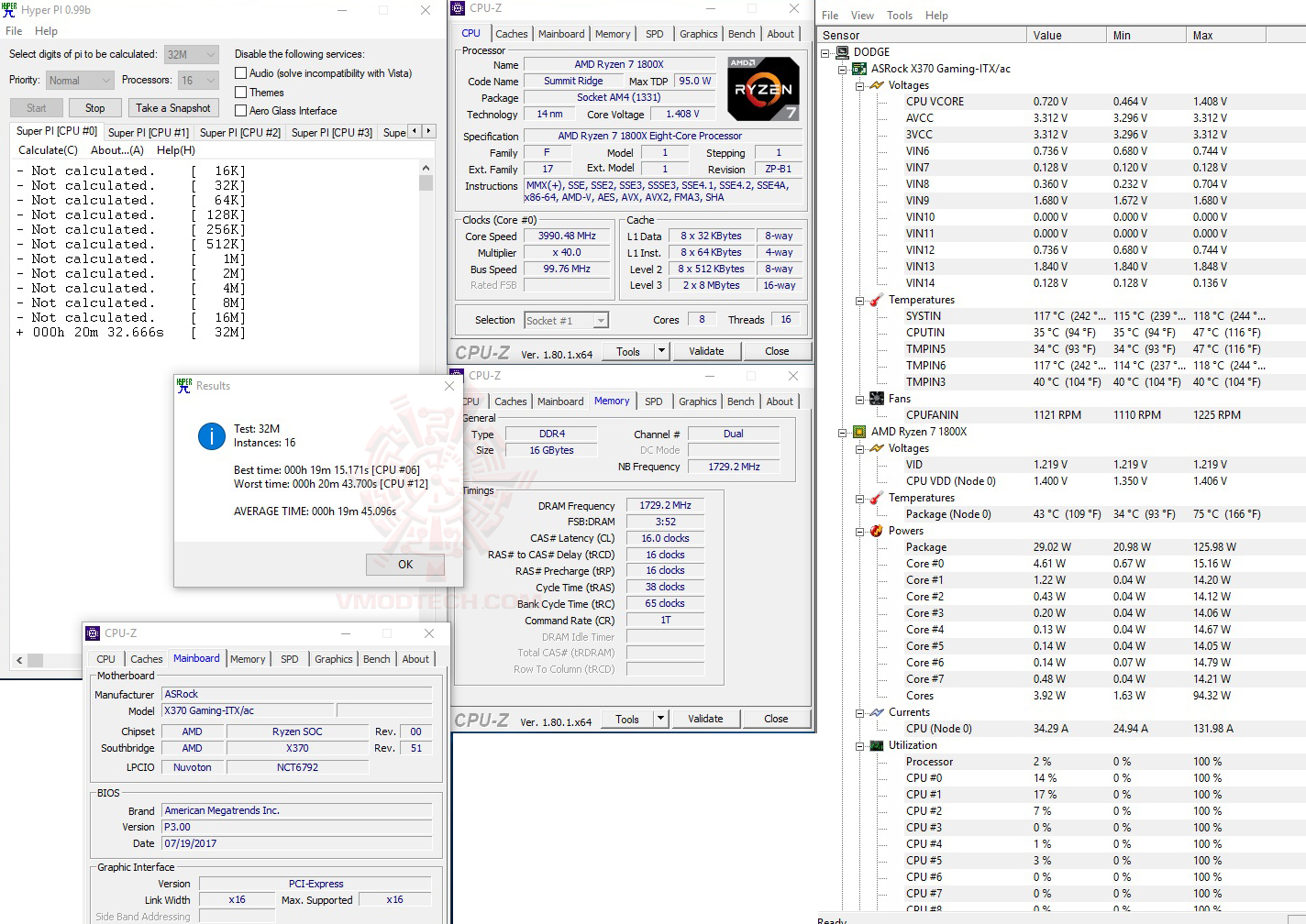This screenshot has width=1306, height=924.
Task: Click the Tools button in the top CPU-Z window
Action: coord(628,351)
